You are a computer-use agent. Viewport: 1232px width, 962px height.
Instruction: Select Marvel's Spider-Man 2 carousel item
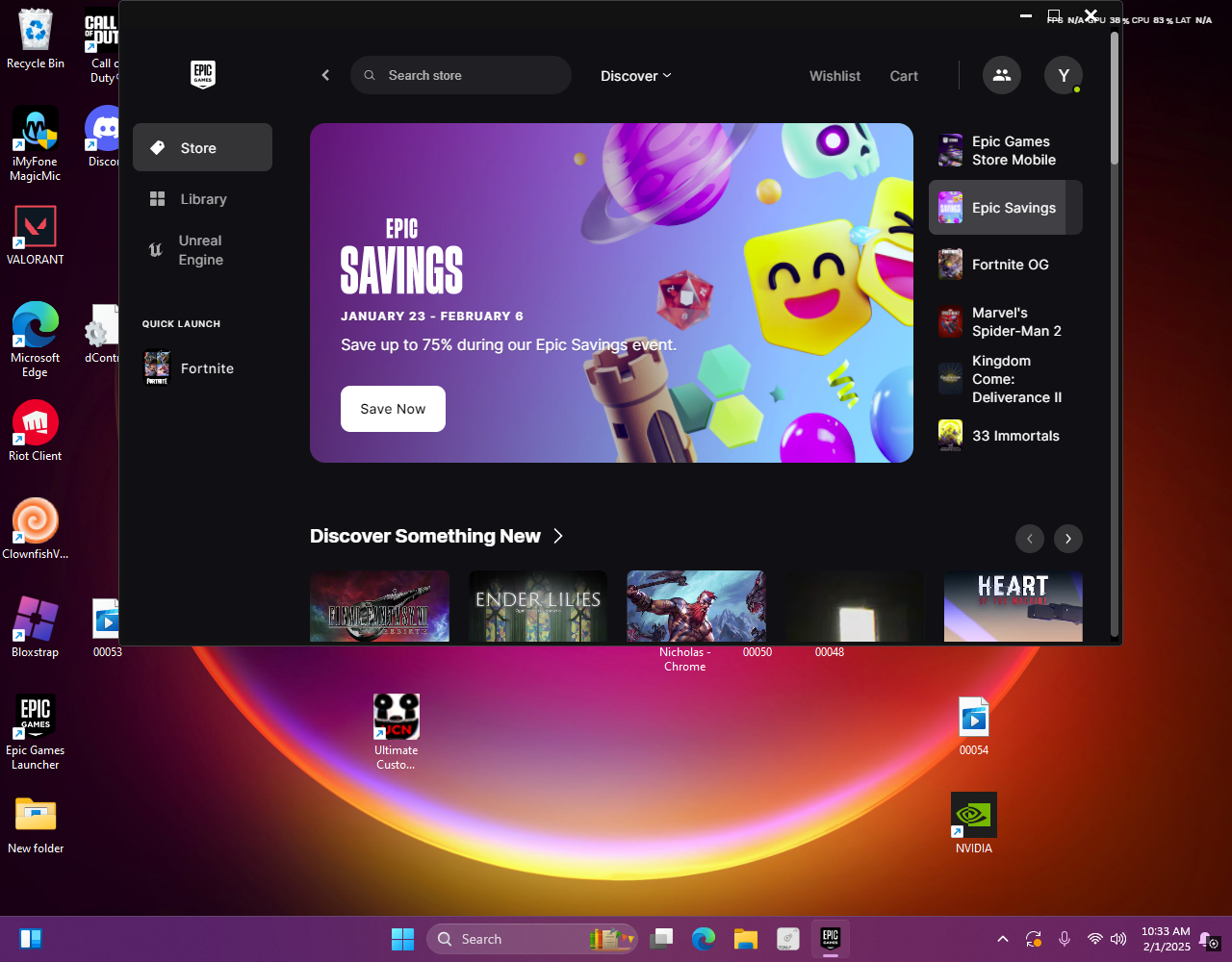[x=1005, y=321]
